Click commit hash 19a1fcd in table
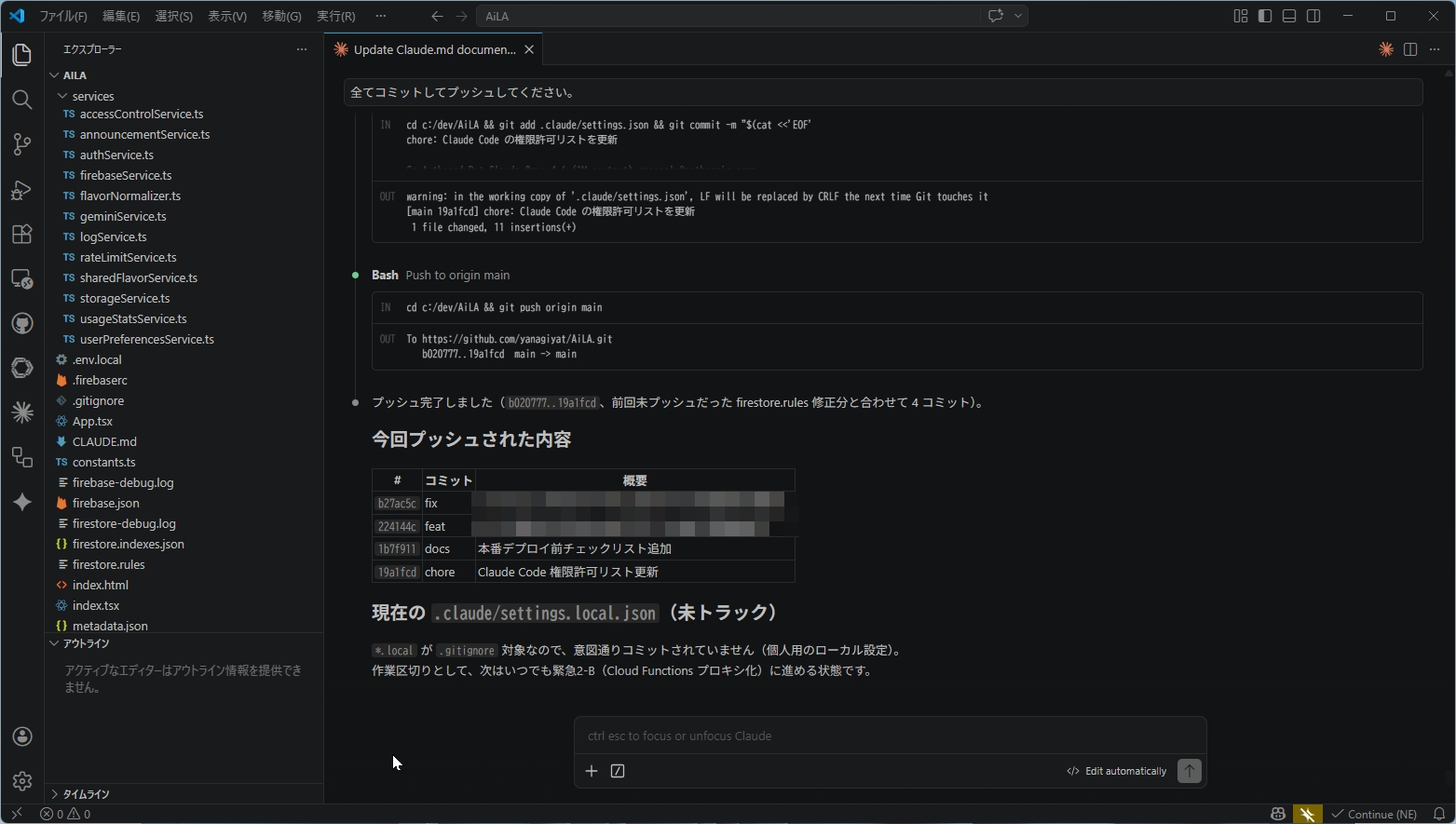 click(397, 572)
